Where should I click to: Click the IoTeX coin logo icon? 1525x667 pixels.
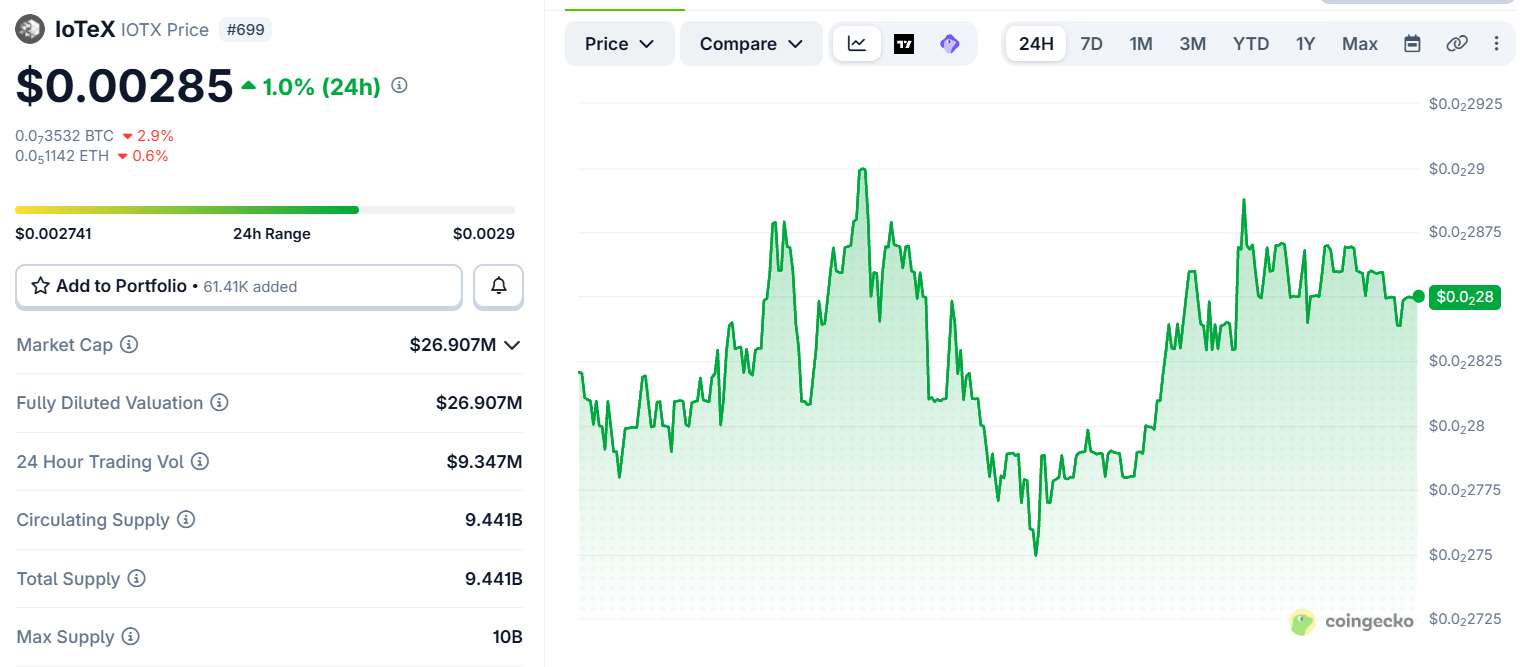tap(31, 30)
